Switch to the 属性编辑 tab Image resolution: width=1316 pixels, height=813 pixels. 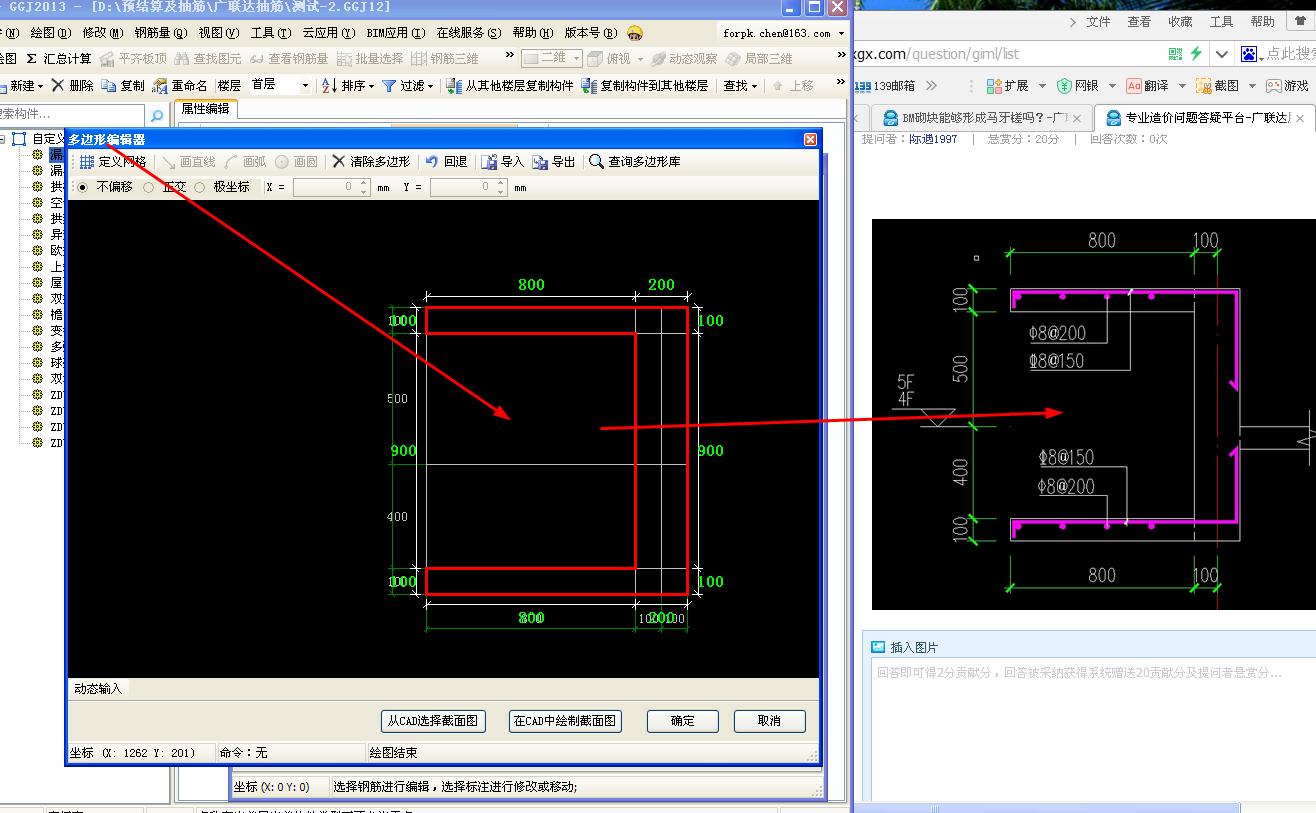click(x=205, y=109)
